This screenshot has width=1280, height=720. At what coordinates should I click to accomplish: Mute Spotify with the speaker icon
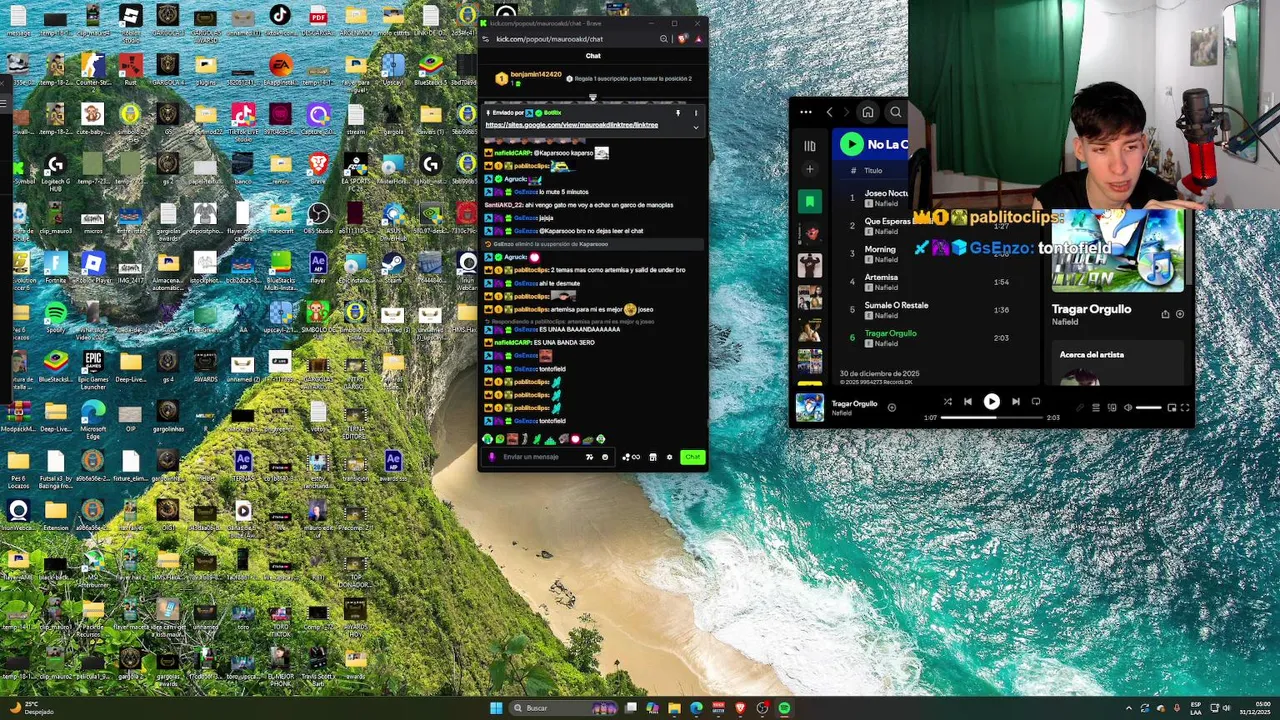(x=1128, y=408)
